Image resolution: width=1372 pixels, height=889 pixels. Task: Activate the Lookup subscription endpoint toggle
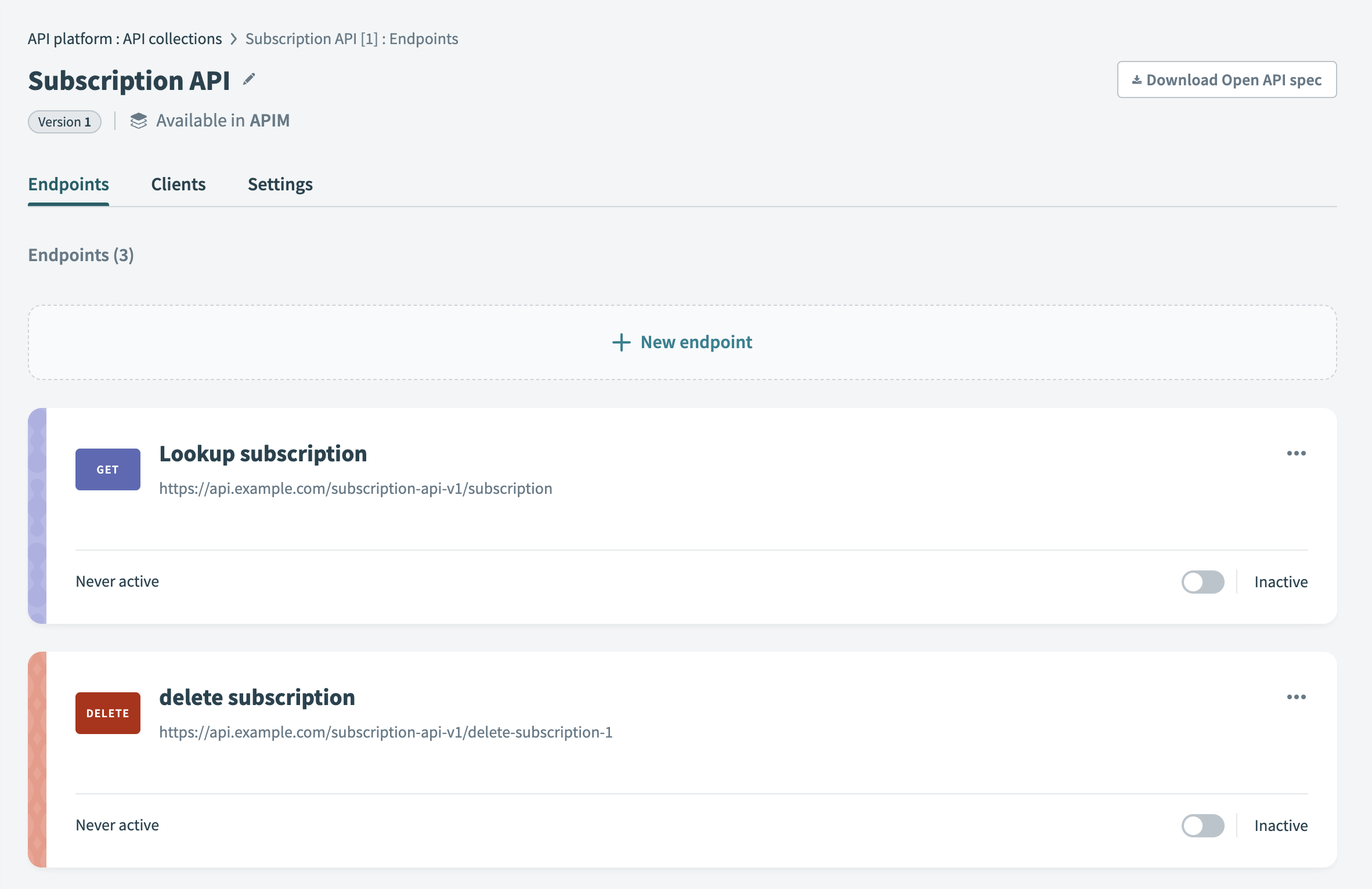1202,581
